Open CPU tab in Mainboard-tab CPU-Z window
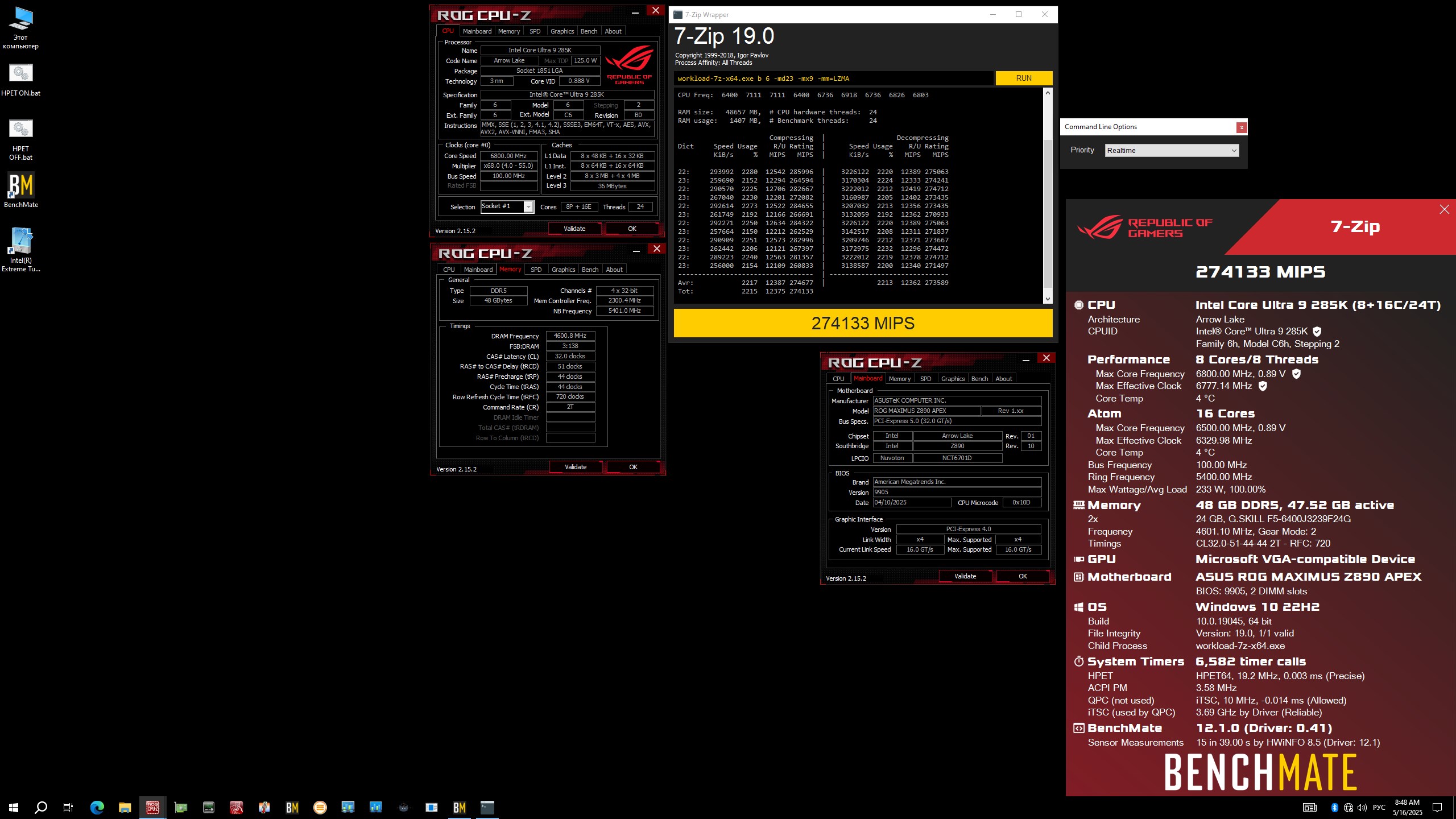 tap(838, 379)
